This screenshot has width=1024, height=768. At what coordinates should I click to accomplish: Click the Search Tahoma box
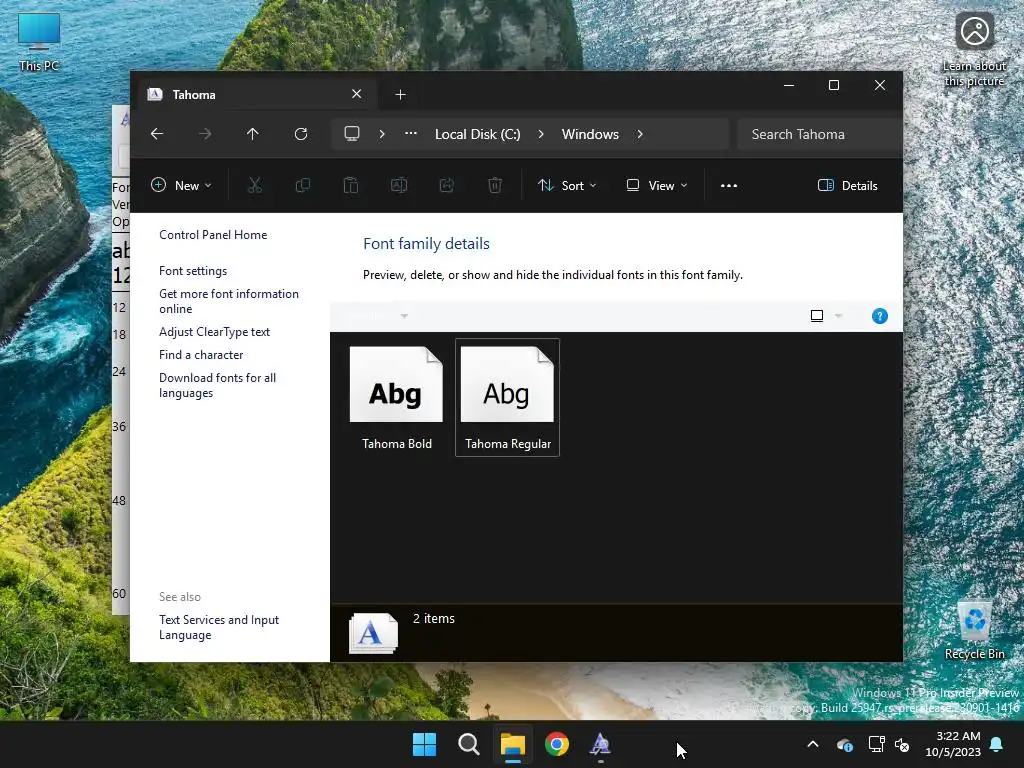pyautogui.click(x=819, y=134)
